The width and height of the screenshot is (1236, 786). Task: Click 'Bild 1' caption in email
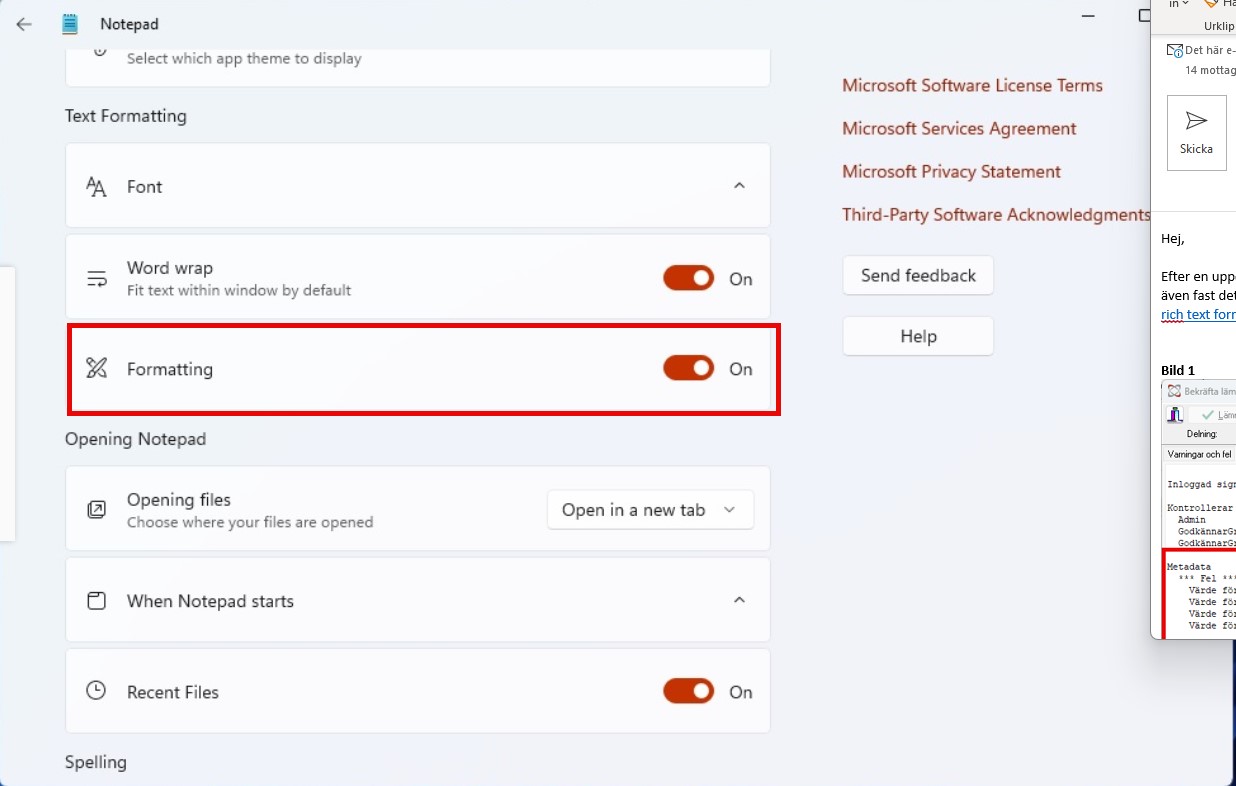pyautogui.click(x=1178, y=370)
